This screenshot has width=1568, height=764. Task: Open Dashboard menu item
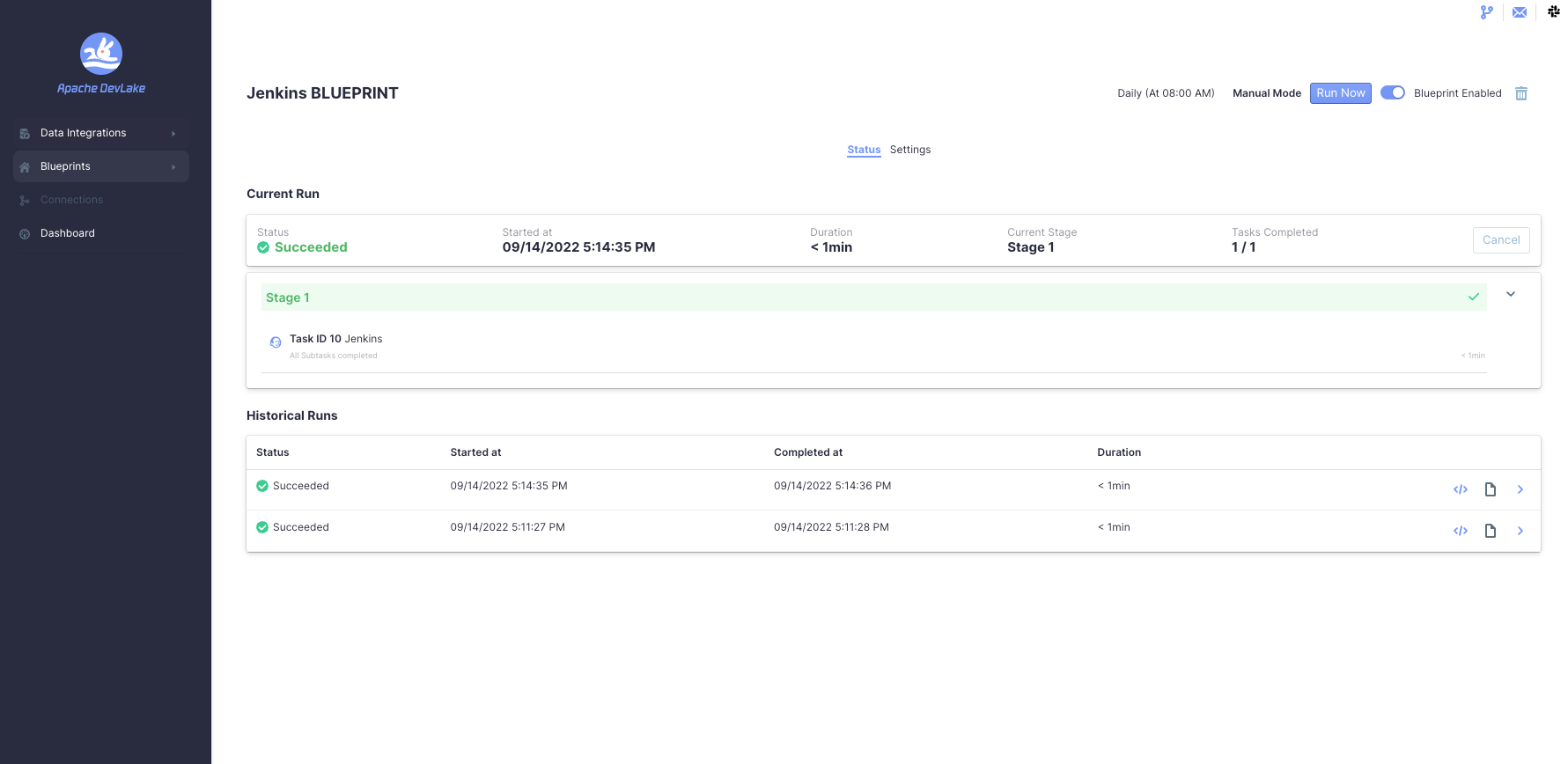101,233
